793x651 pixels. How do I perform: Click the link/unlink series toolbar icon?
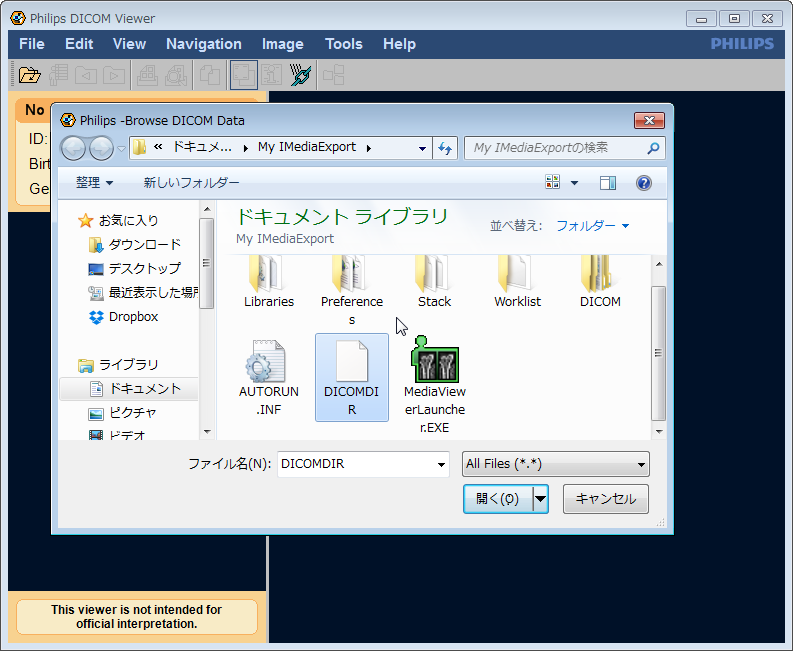point(300,75)
